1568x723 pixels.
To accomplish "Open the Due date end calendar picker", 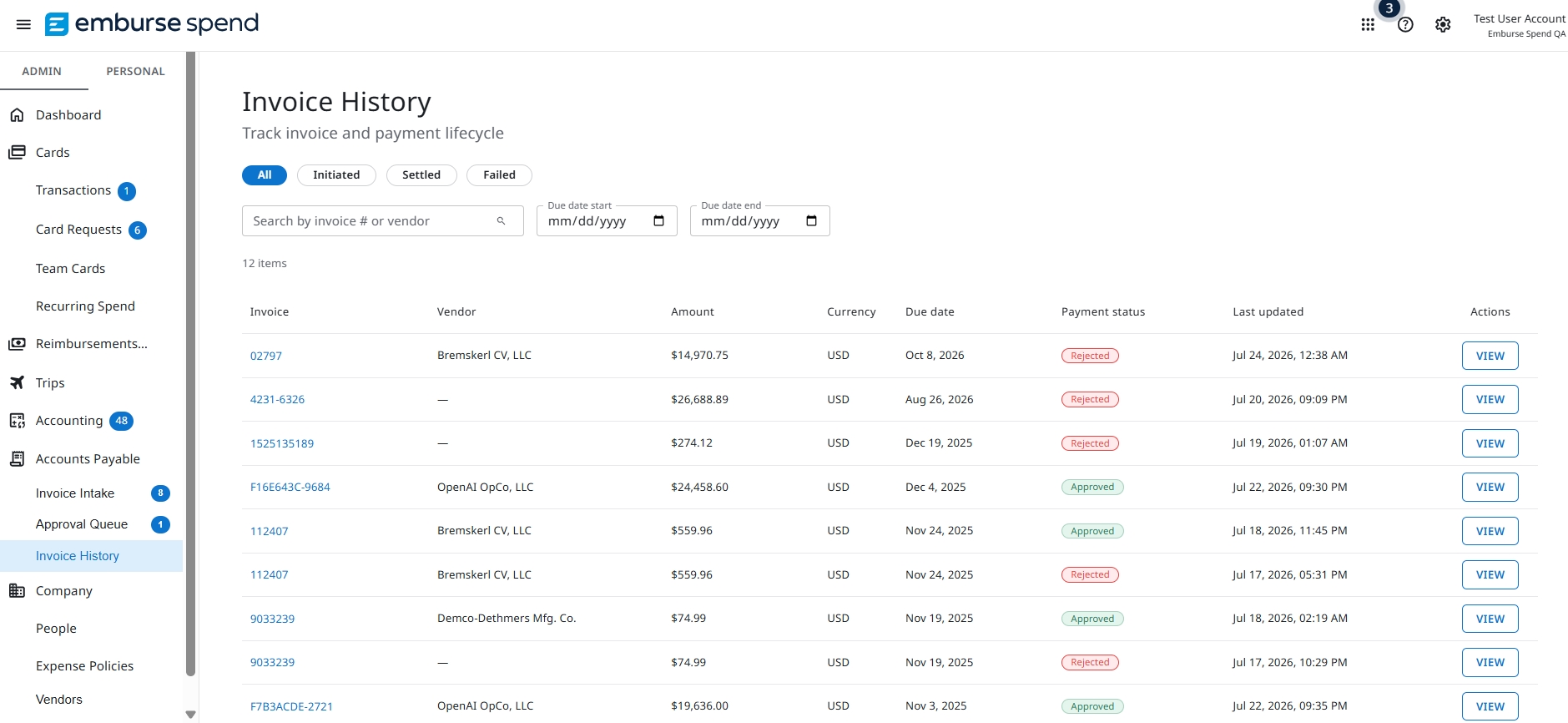I will pos(811,221).
